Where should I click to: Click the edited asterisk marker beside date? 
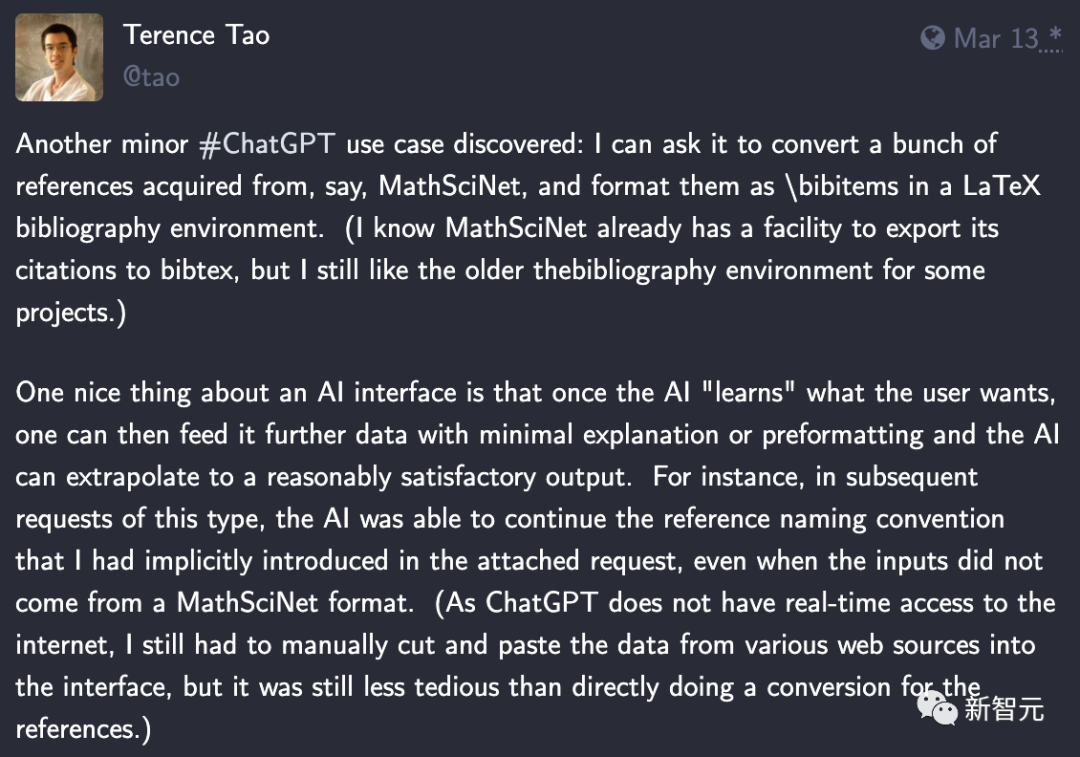tap(1053, 34)
